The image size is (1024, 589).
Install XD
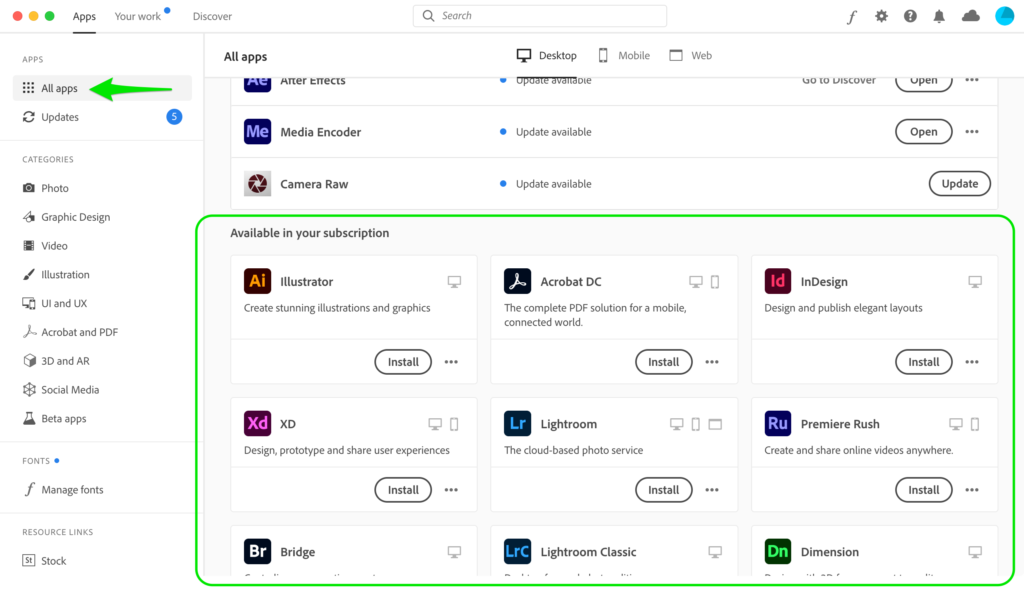403,490
